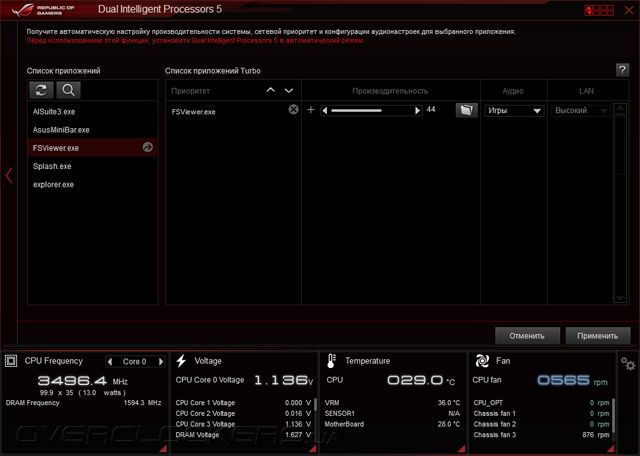Click the SENSOR1 temperature row
This screenshot has width=640, height=456.
coord(392,414)
